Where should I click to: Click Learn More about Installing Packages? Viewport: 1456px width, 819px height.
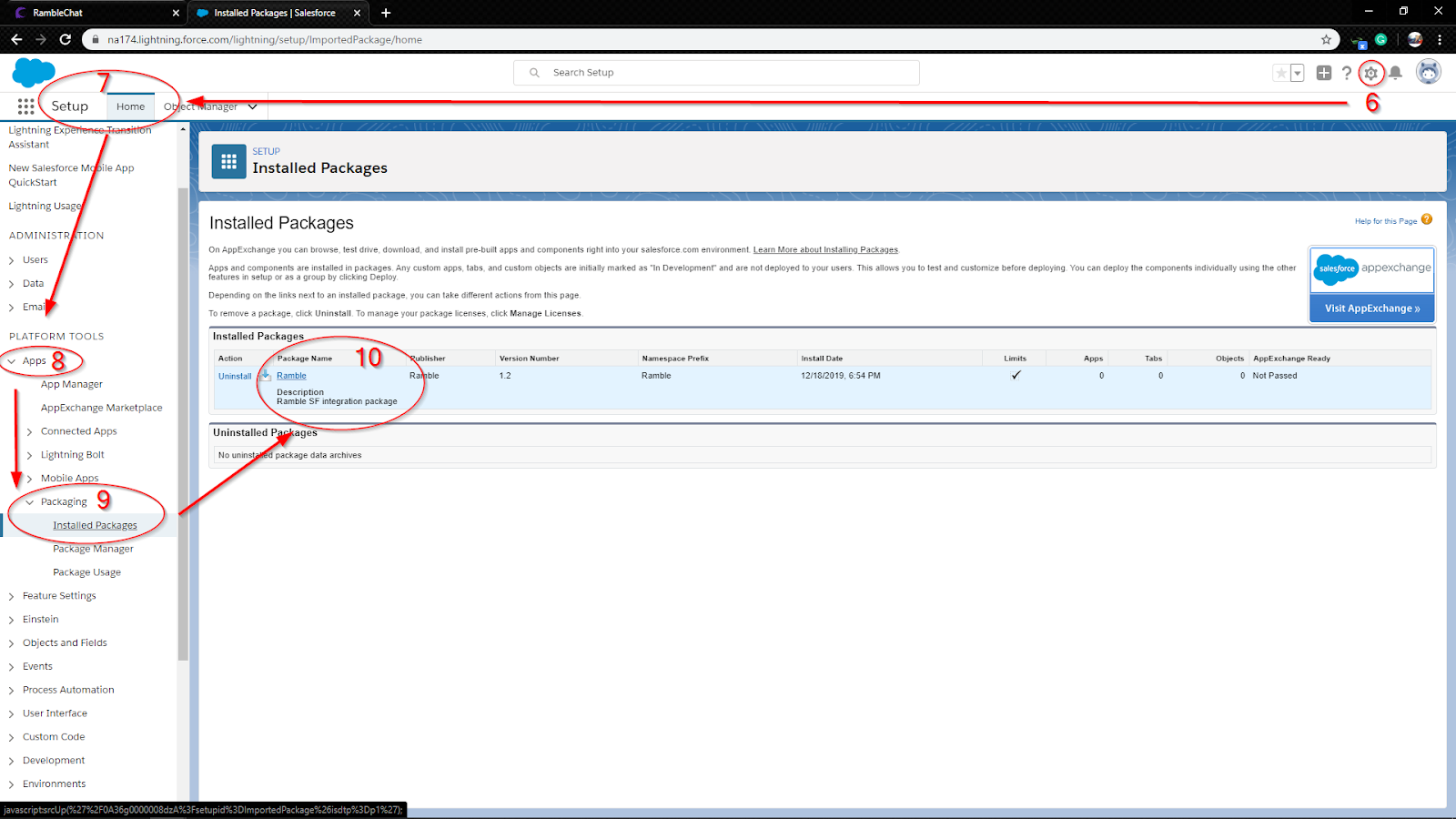pos(825,249)
